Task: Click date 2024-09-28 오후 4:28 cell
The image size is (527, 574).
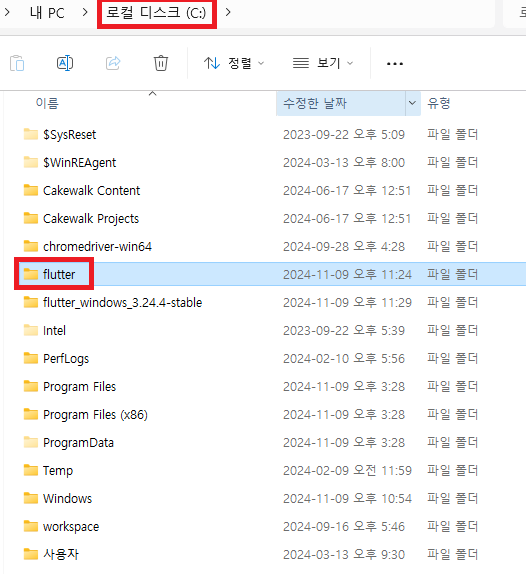Action: (344, 246)
